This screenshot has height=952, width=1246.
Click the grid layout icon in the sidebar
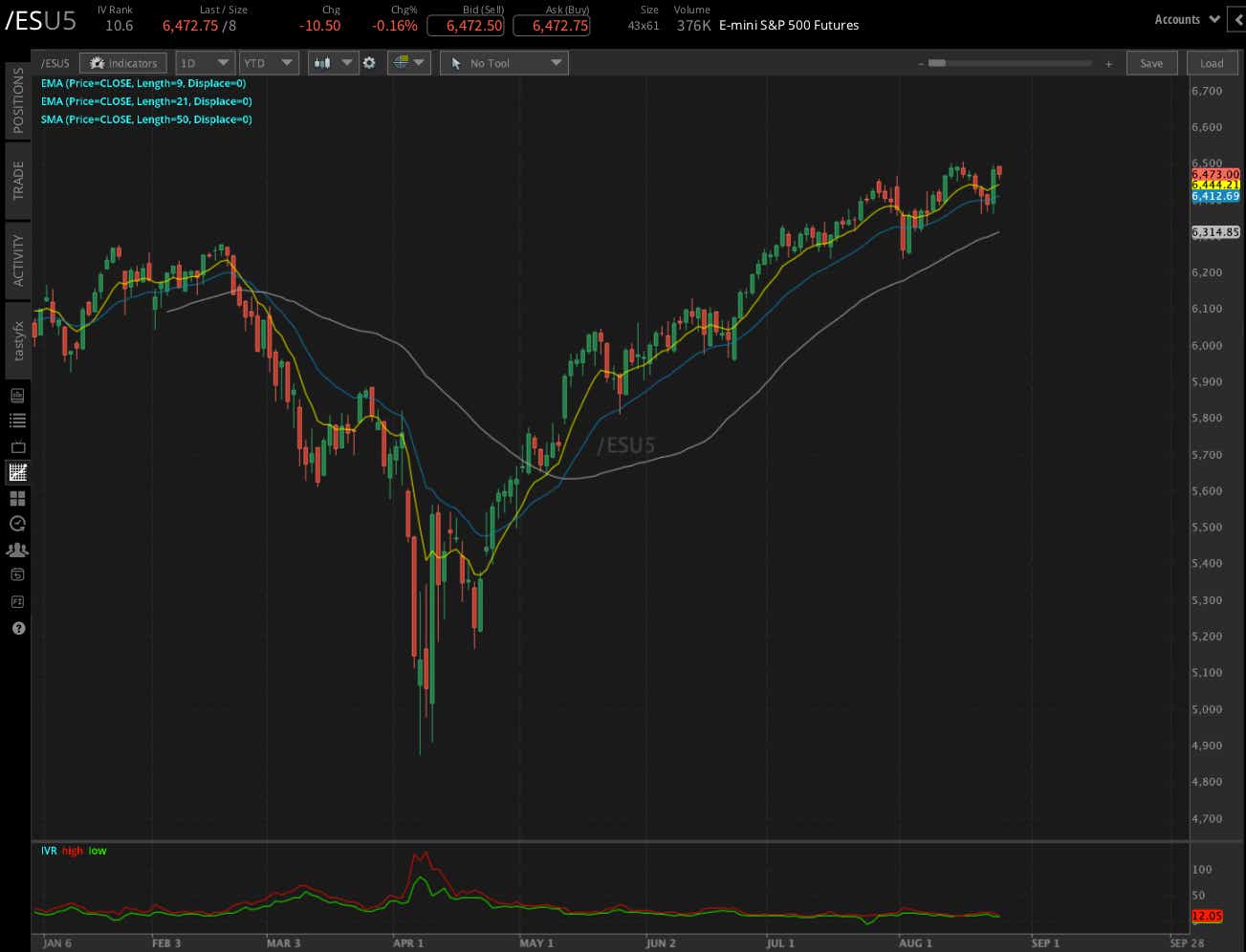pyautogui.click(x=16, y=498)
